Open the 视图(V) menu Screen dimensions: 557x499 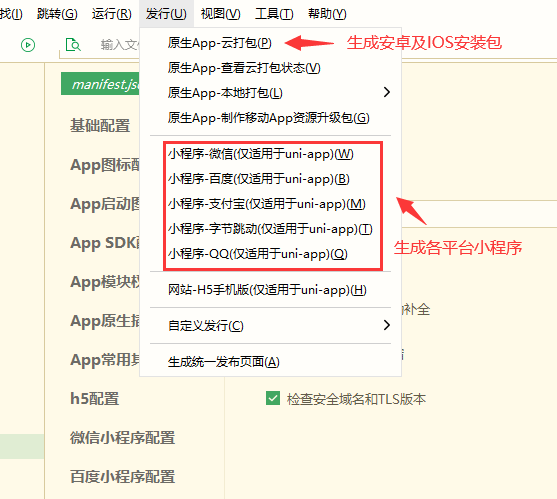pos(220,14)
